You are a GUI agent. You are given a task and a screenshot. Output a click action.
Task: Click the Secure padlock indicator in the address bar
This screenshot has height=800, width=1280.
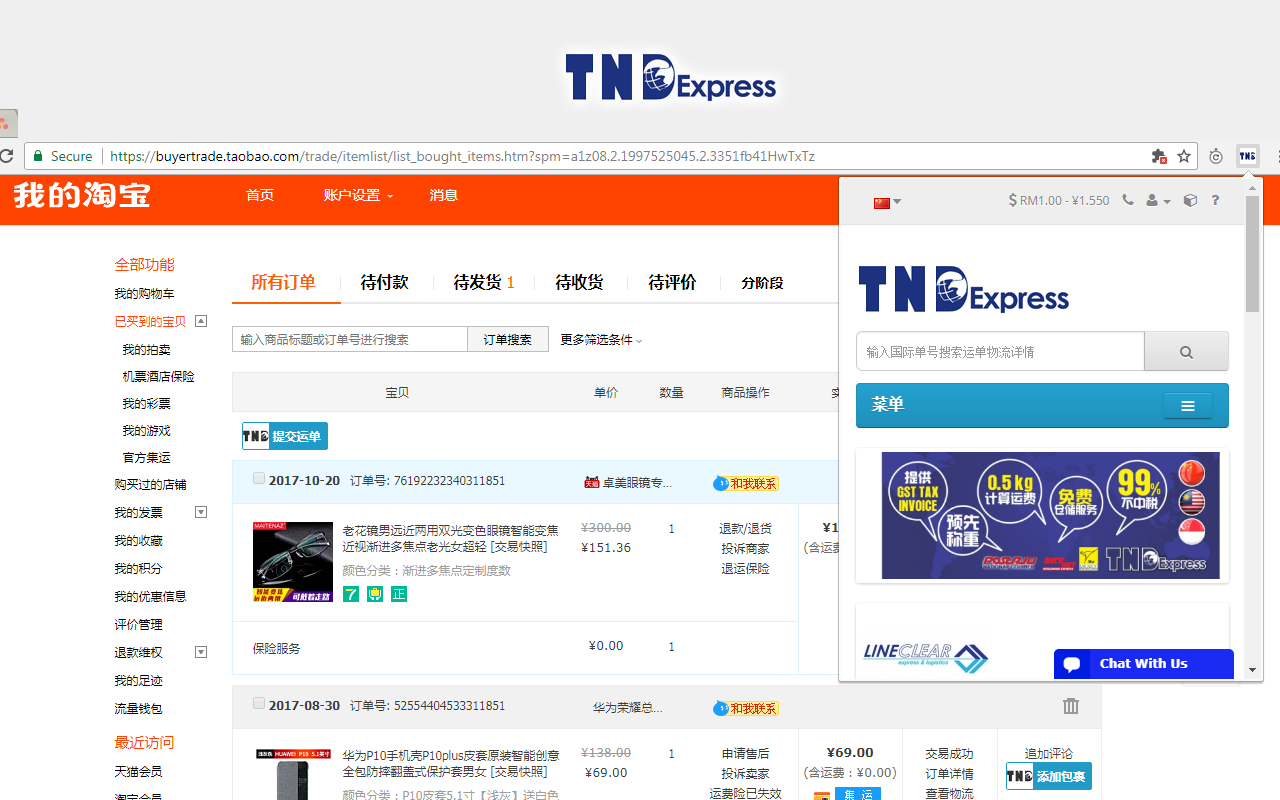coord(62,156)
